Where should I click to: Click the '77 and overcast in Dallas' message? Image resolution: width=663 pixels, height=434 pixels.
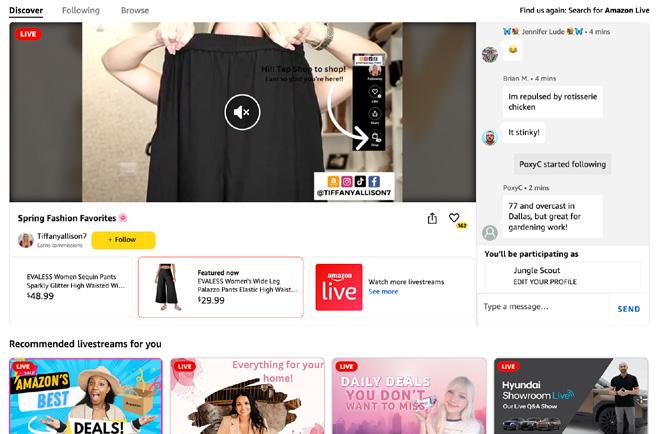pos(552,217)
